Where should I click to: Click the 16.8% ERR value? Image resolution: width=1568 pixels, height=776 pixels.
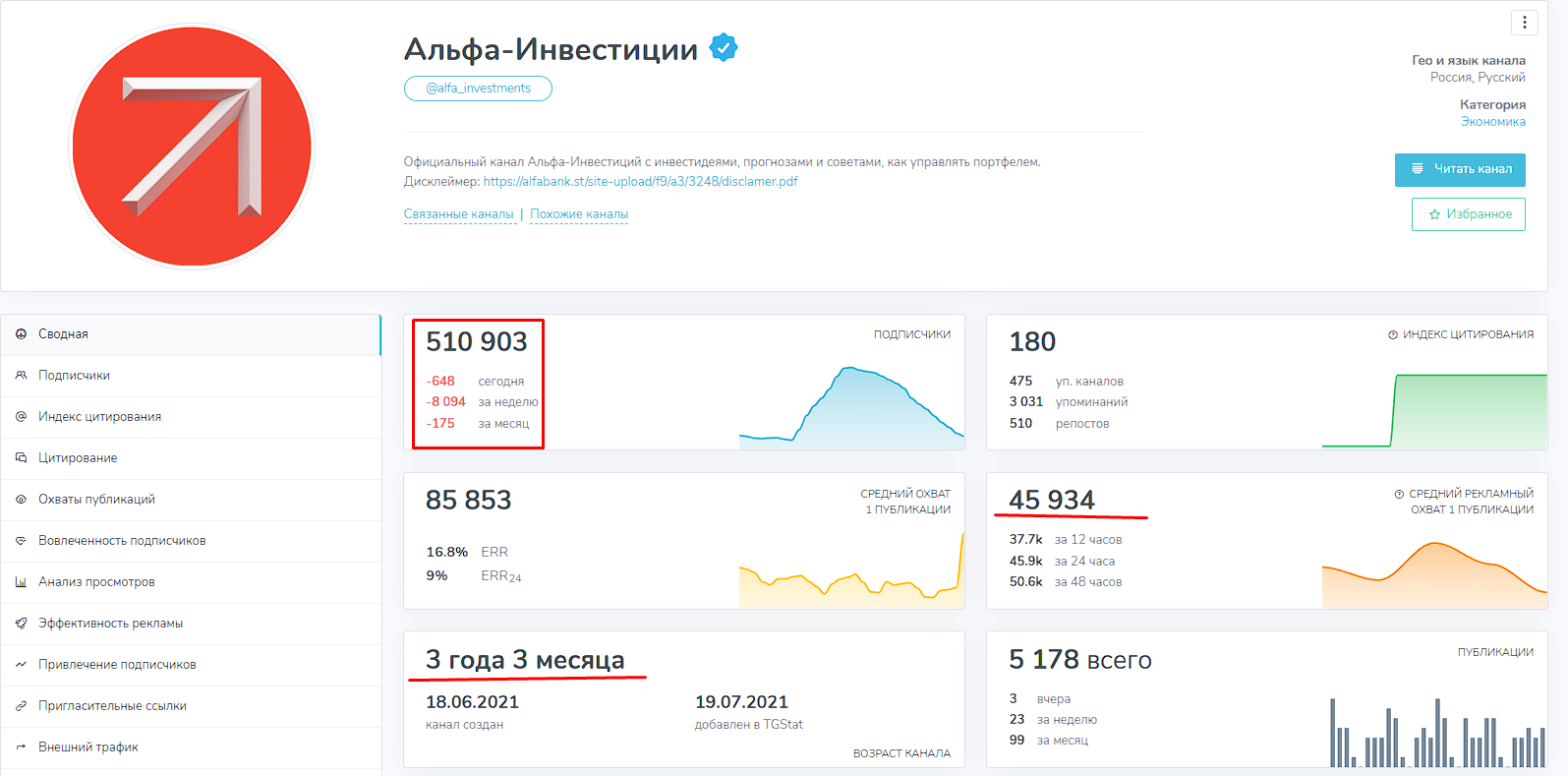click(467, 553)
